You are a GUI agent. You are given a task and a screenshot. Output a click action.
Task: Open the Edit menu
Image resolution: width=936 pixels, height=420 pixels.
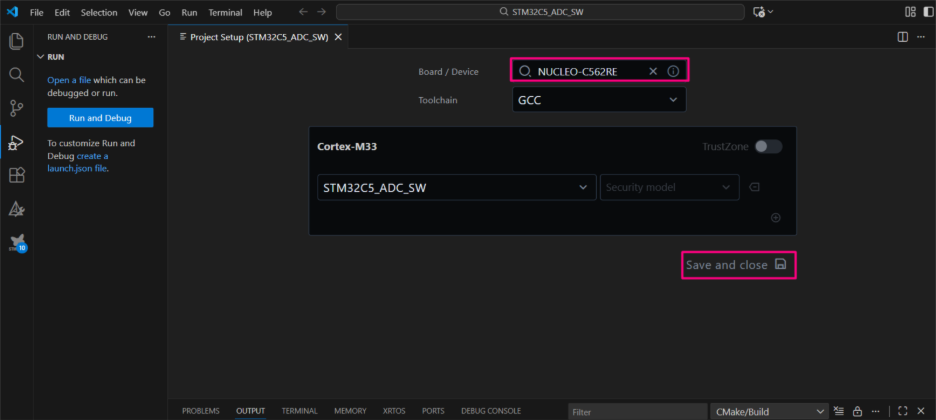point(61,13)
